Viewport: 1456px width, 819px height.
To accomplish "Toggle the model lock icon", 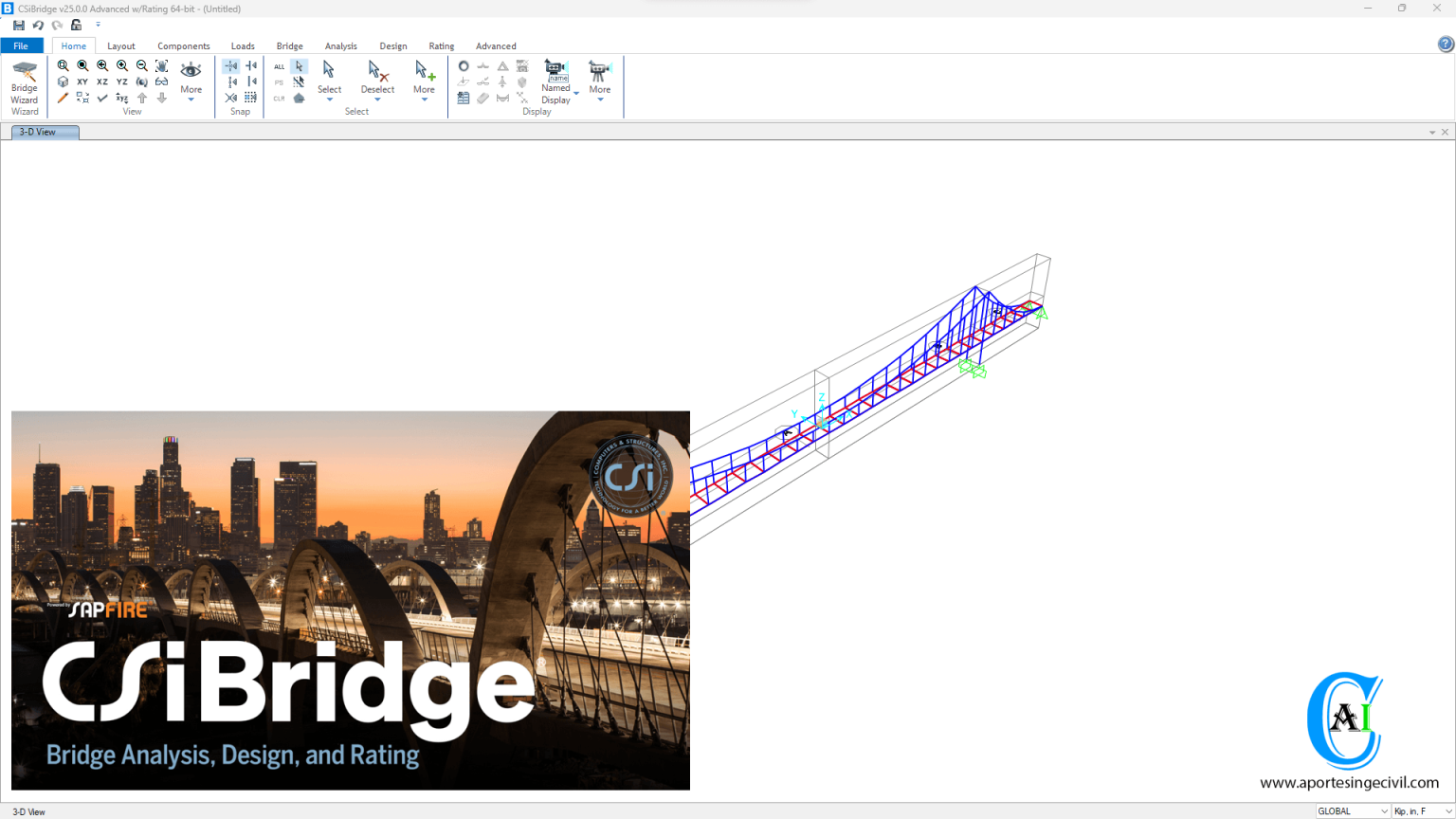I will click(x=77, y=26).
